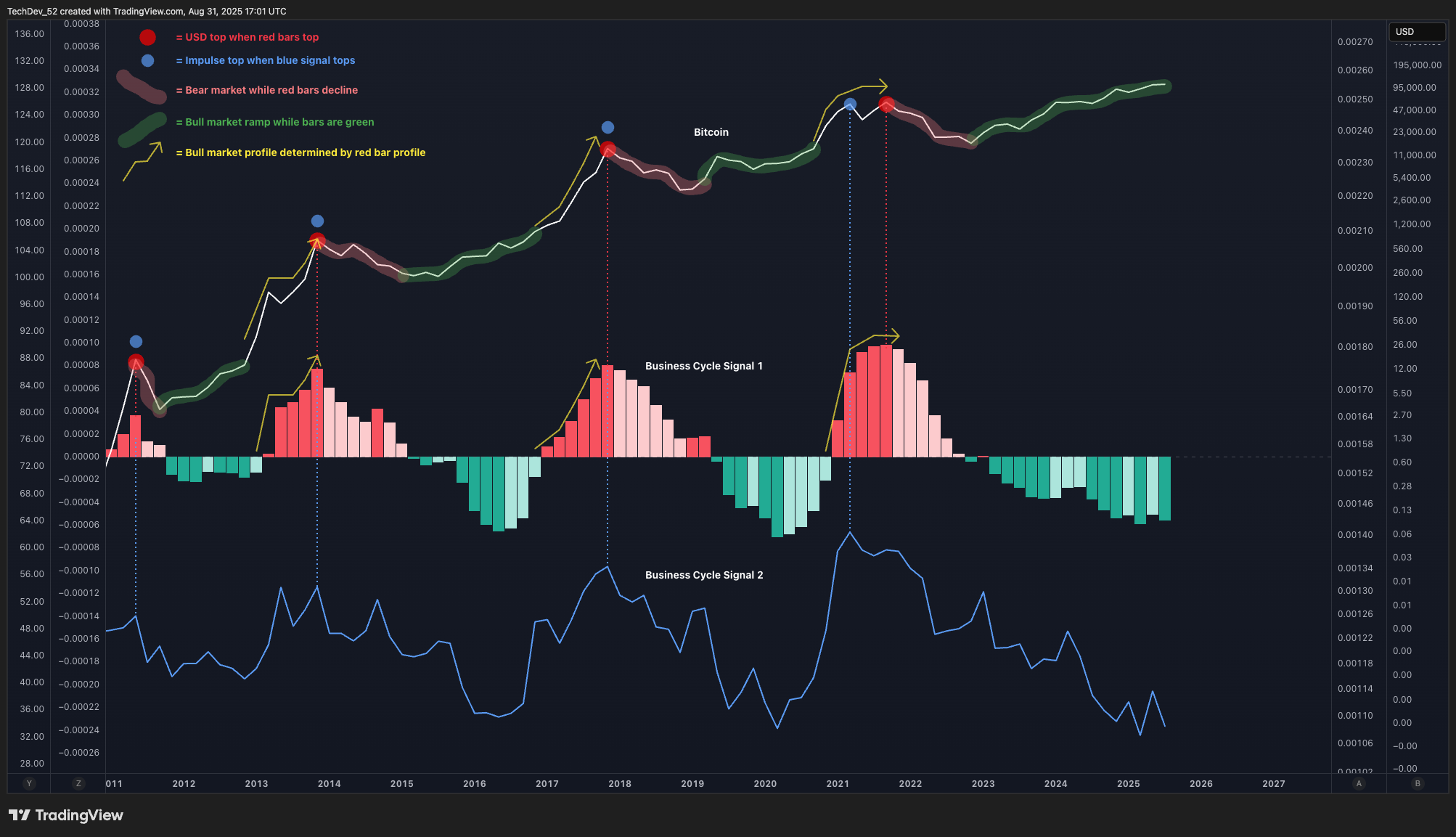Click the 'A' axis button bottom right
Viewport: 1456px width, 837px height.
1359,783
